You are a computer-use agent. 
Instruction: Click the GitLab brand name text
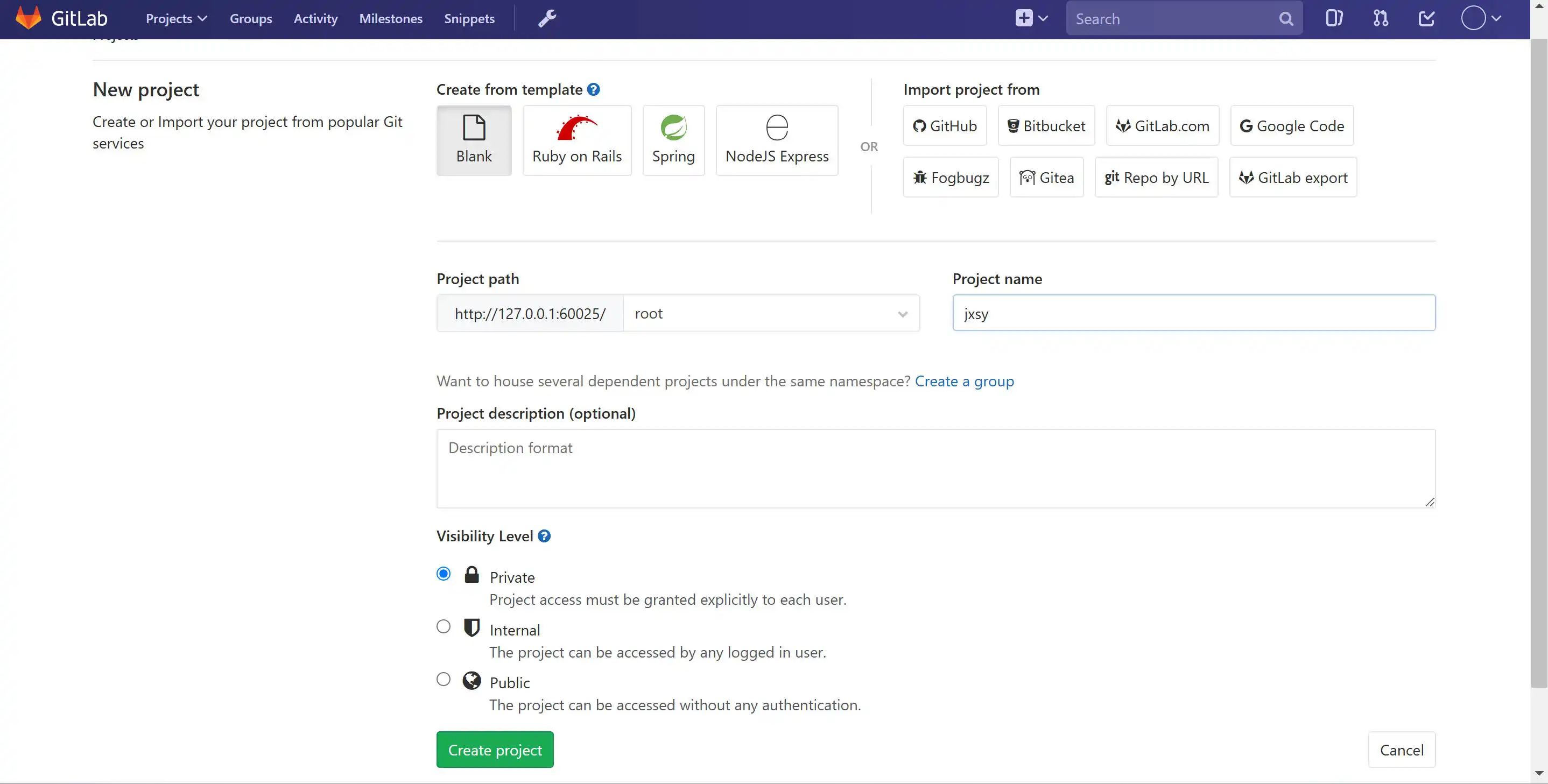coord(79,18)
